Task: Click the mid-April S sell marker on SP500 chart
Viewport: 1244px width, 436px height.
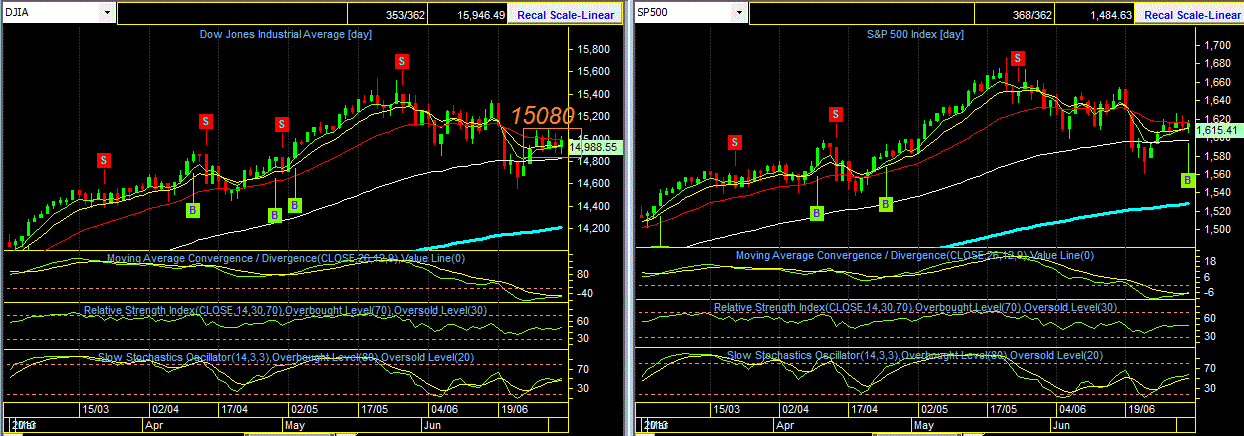Action: click(x=835, y=115)
